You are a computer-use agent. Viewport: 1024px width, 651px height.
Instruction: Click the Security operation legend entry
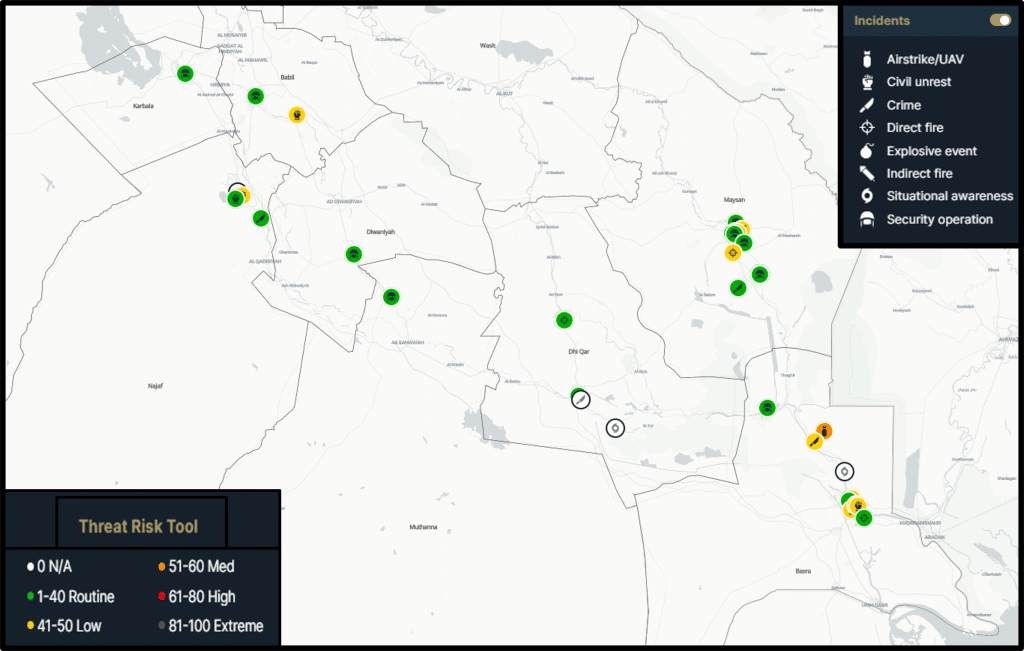tap(939, 219)
